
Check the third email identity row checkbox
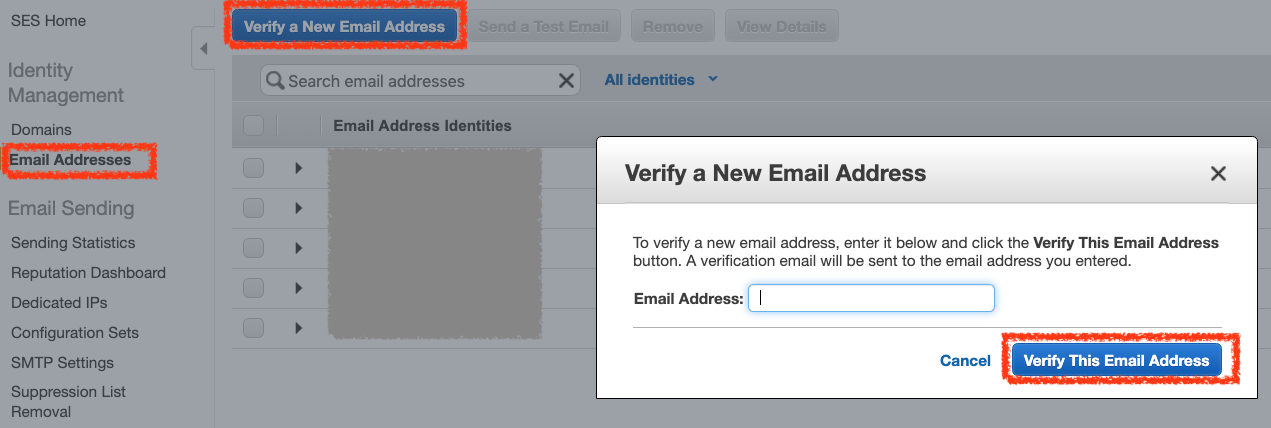(254, 248)
